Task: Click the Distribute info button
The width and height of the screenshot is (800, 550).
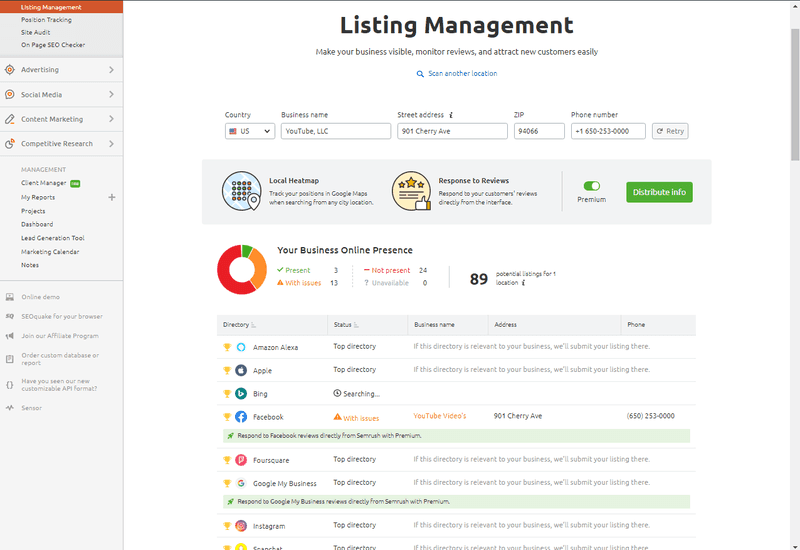Action: click(x=659, y=192)
